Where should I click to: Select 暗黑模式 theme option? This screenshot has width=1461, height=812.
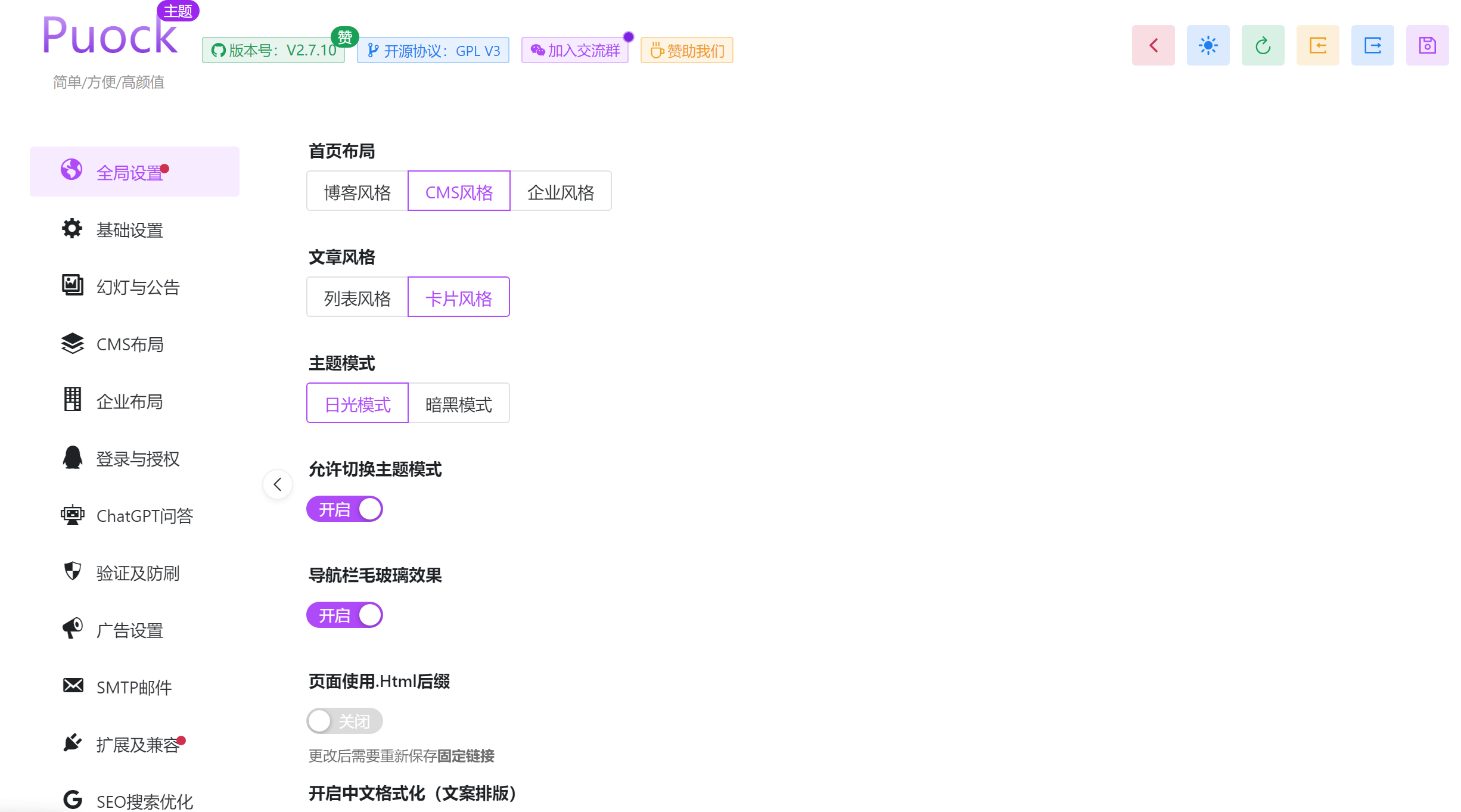(459, 403)
